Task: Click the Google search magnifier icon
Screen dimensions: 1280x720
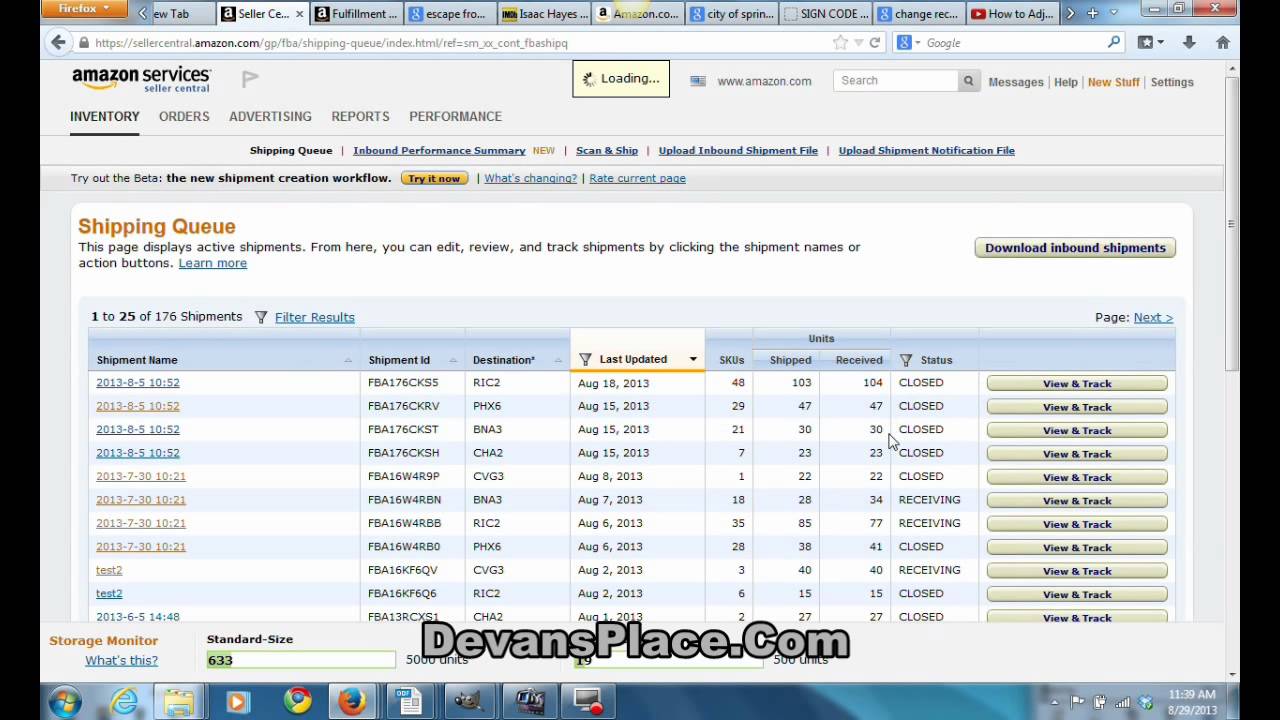Action: [x=1114, y=42]
